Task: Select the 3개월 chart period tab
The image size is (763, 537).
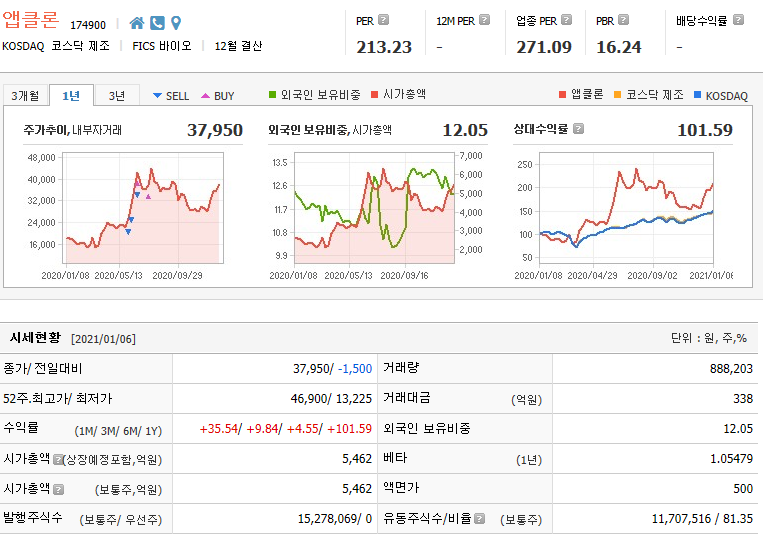Action: pyautogui.click(x=25, y=95)
